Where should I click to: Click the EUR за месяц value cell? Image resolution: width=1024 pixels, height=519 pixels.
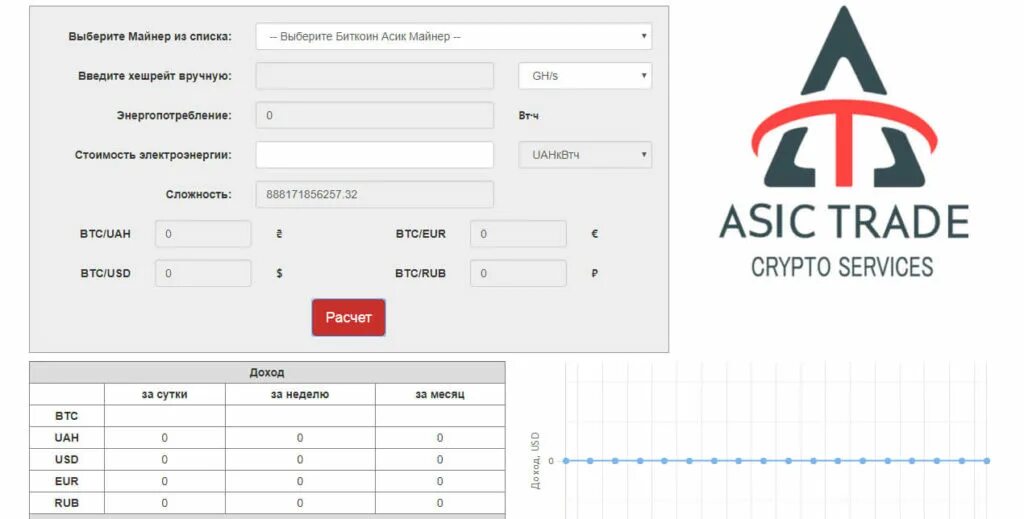coord(440,481)
